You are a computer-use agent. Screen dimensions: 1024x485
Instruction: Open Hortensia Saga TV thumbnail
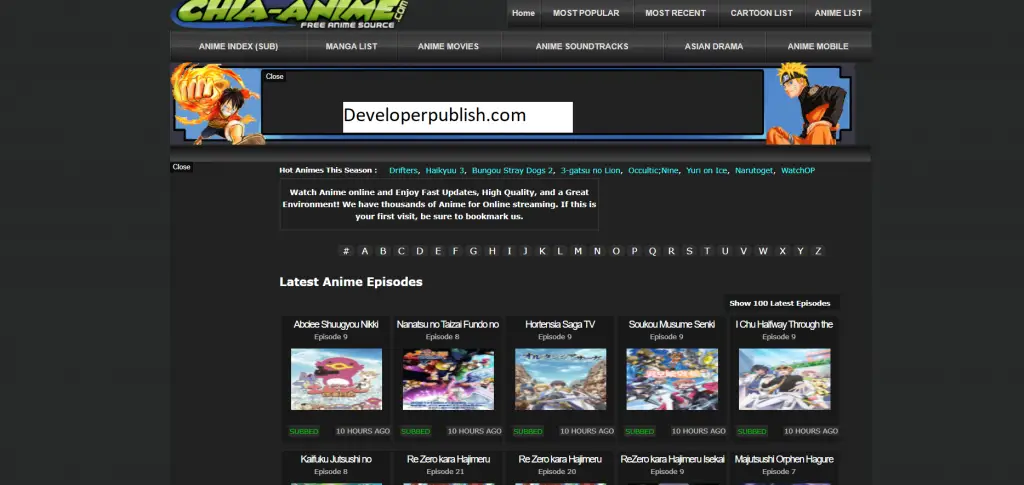click(560, 379)
